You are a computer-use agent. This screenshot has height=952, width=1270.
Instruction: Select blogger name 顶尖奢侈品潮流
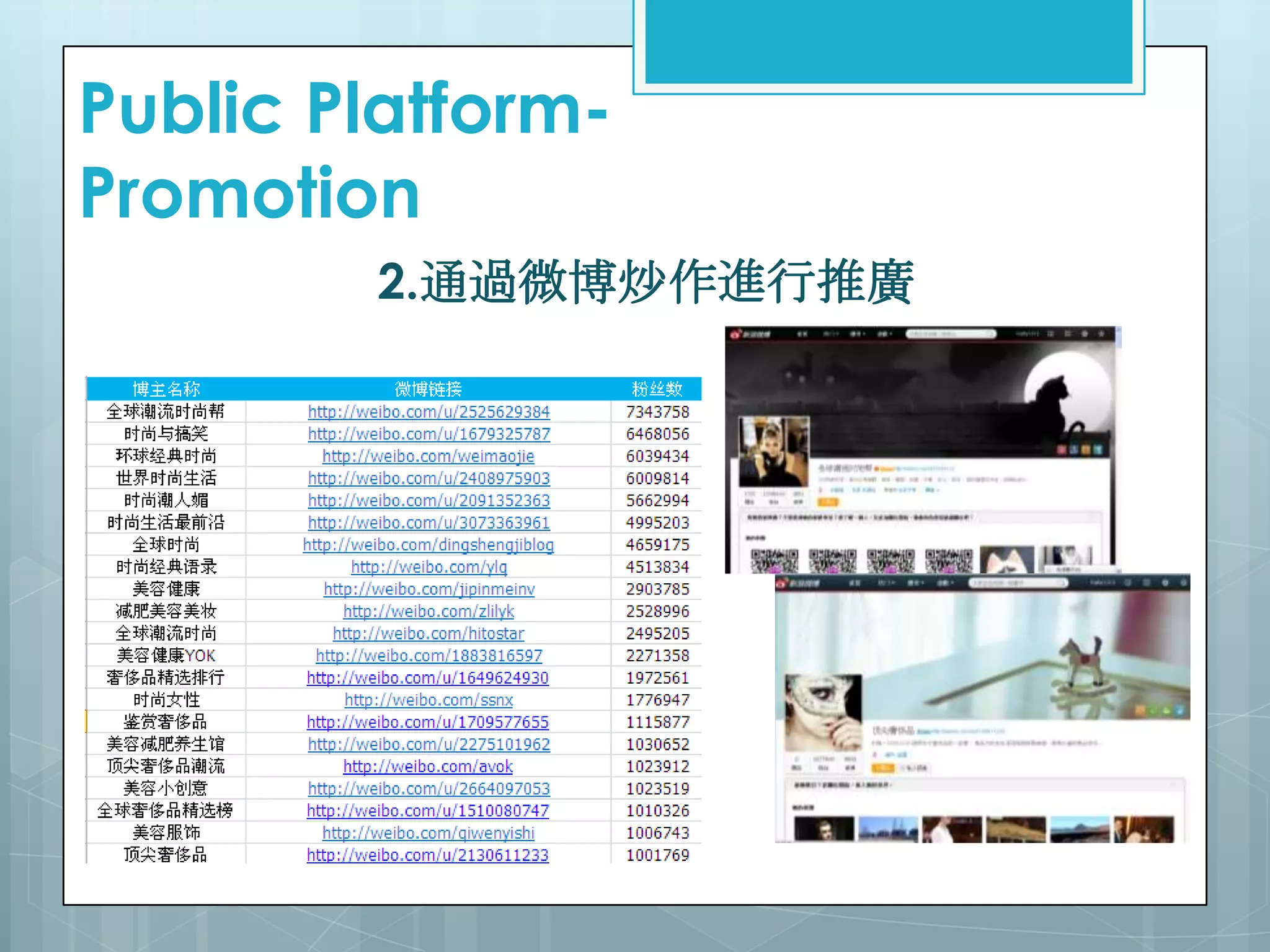[166, 767]
